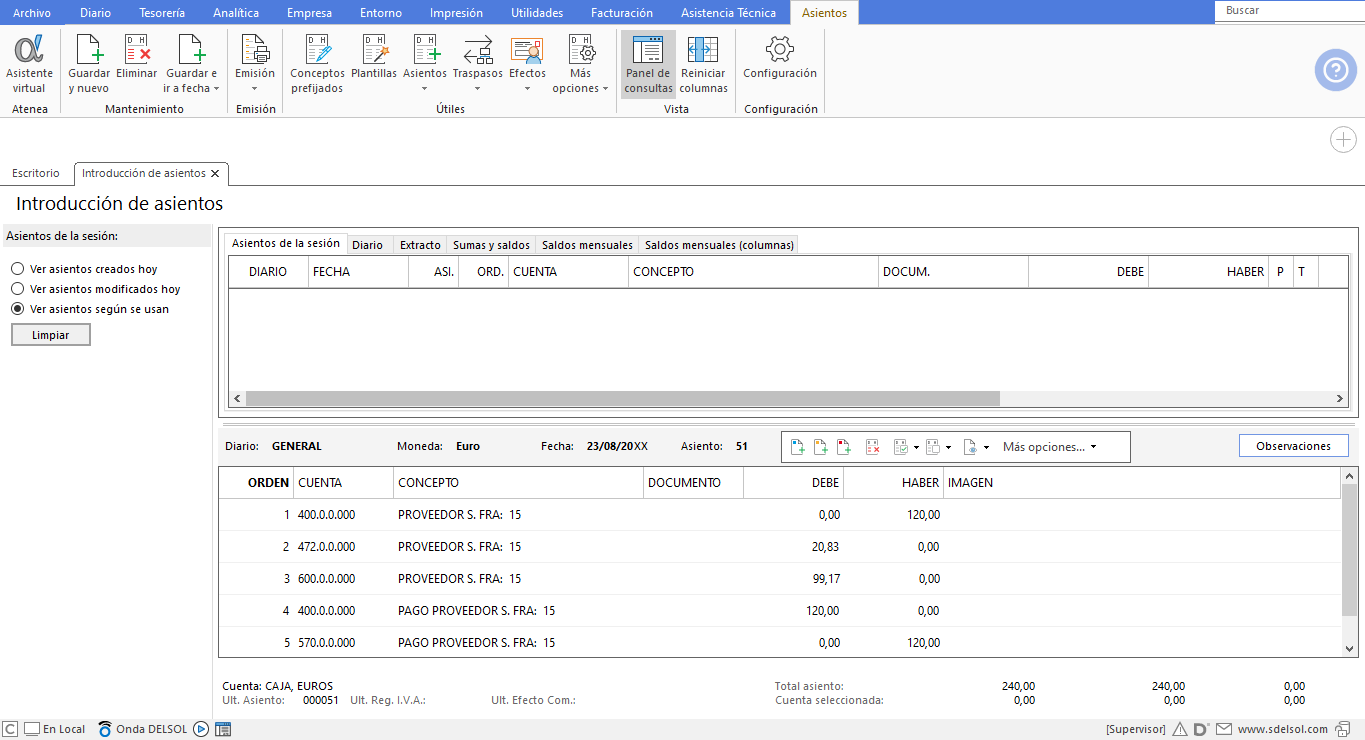Click the Observaciones button
Screen dimensions: 1365x740
[x=1293, y=446]
